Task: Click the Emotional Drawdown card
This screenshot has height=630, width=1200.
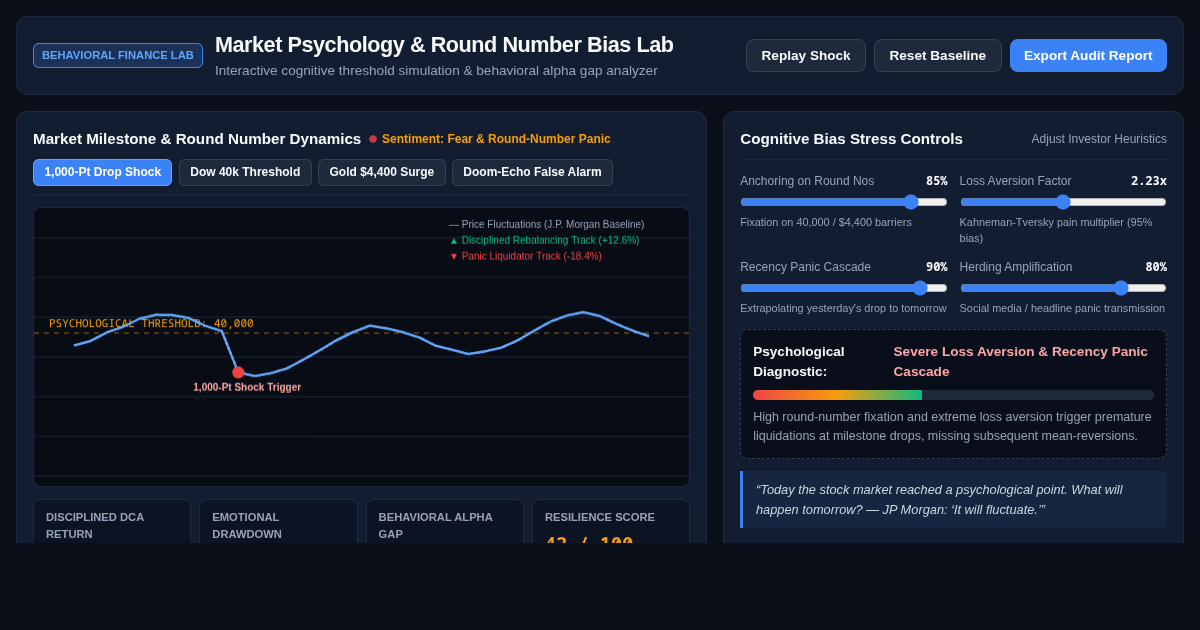Action: (278, 522)
